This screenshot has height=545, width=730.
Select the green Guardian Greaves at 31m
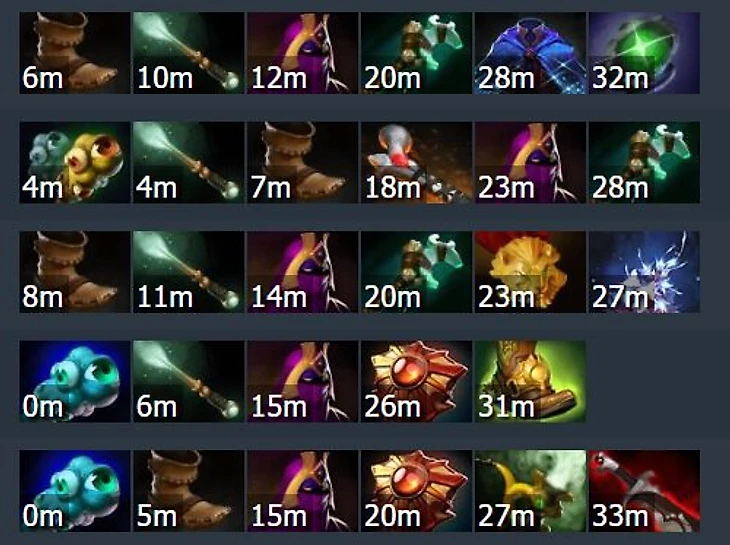point(530,381)
